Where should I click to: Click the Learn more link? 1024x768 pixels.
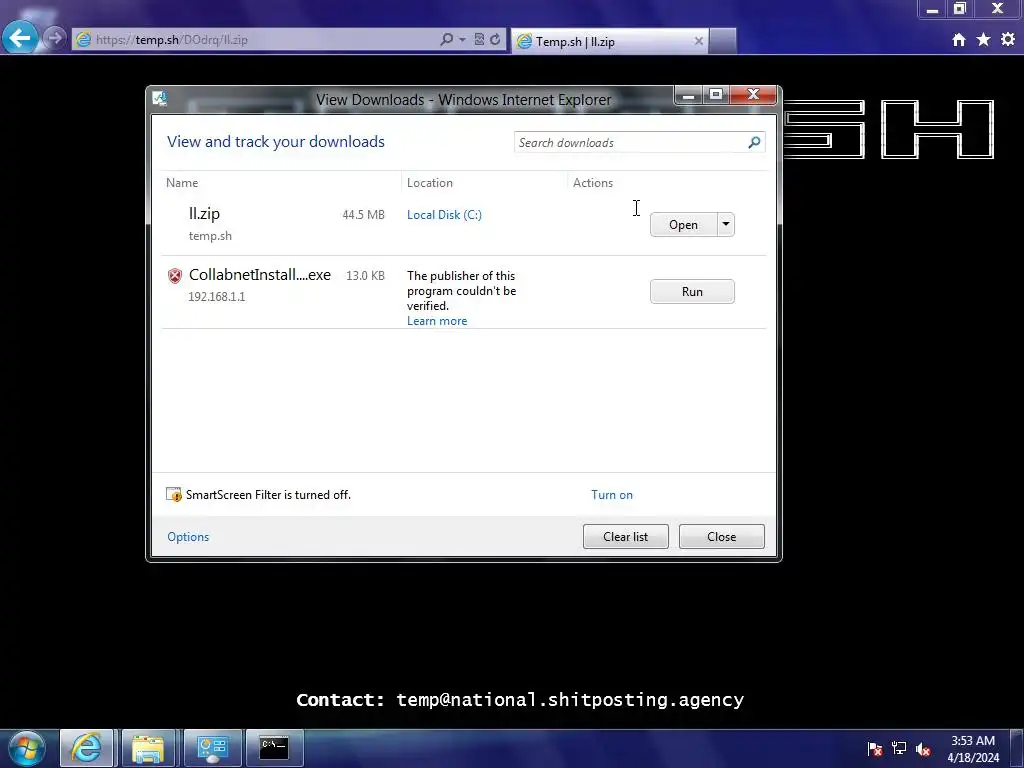pos(437,321)
